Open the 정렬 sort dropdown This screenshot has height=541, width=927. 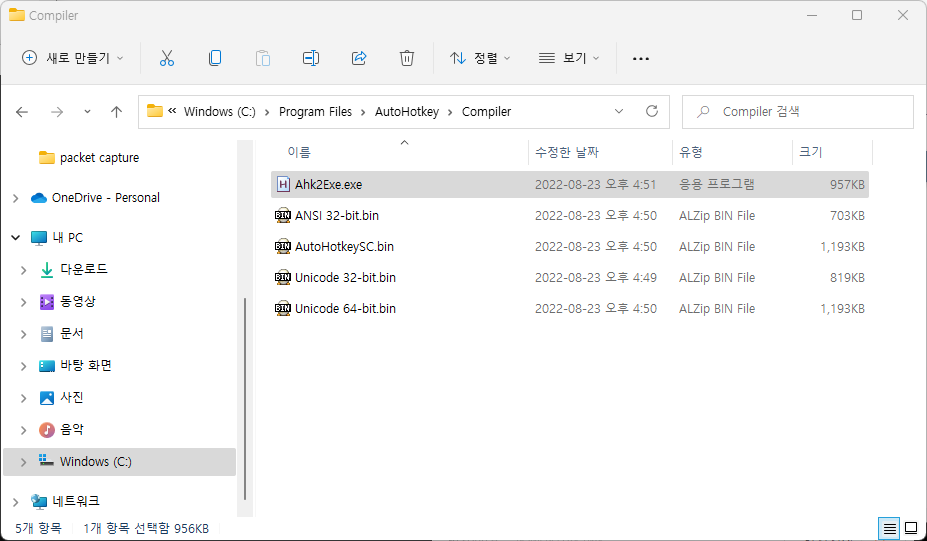pos(479,58)
